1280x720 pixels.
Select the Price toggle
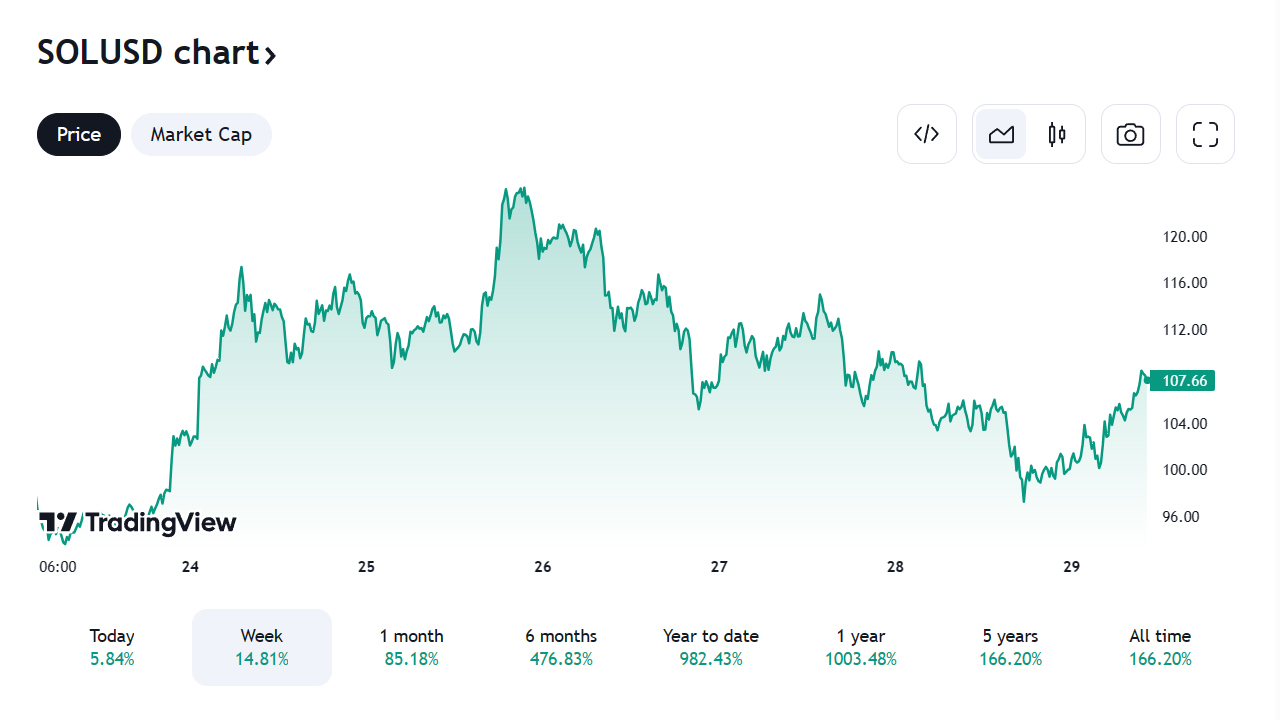pyautogui.click(x=79, y=134)
